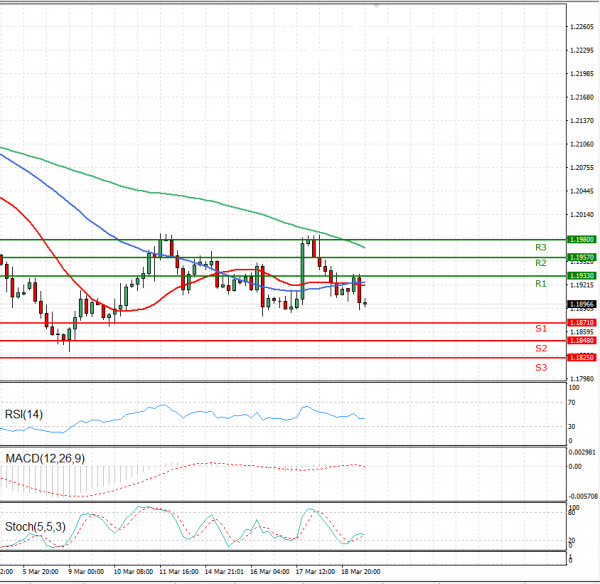This screenshot has height=584, width=600.
Task: Click the MACD(12,26,9) indicator label
Action: [45, 458]
